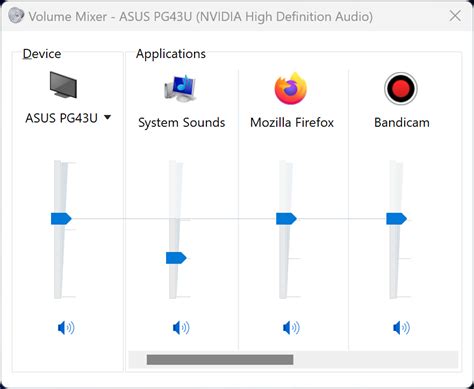Click the ASUS PG43U device name label
This screenshot has width=474, height=389.
point(62,118)
